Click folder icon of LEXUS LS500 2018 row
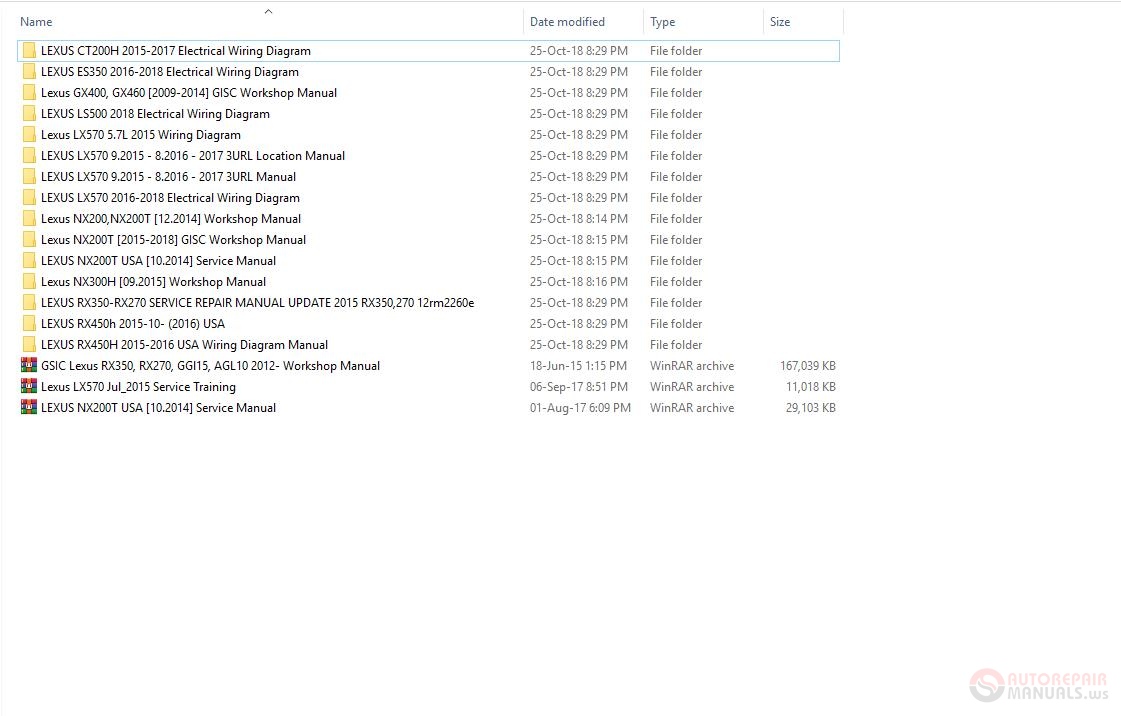This screenshot has width=1121, height=716. tap(29, 114)
